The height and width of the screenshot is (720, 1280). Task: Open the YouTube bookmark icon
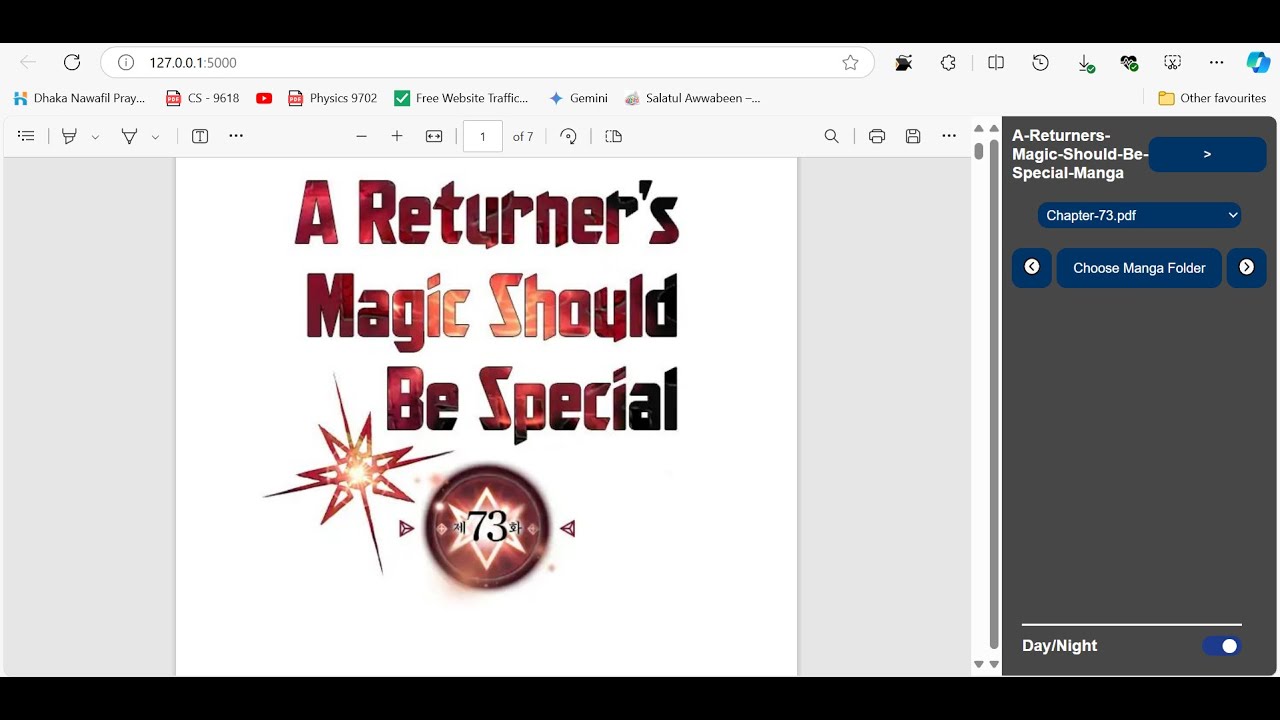264,98
